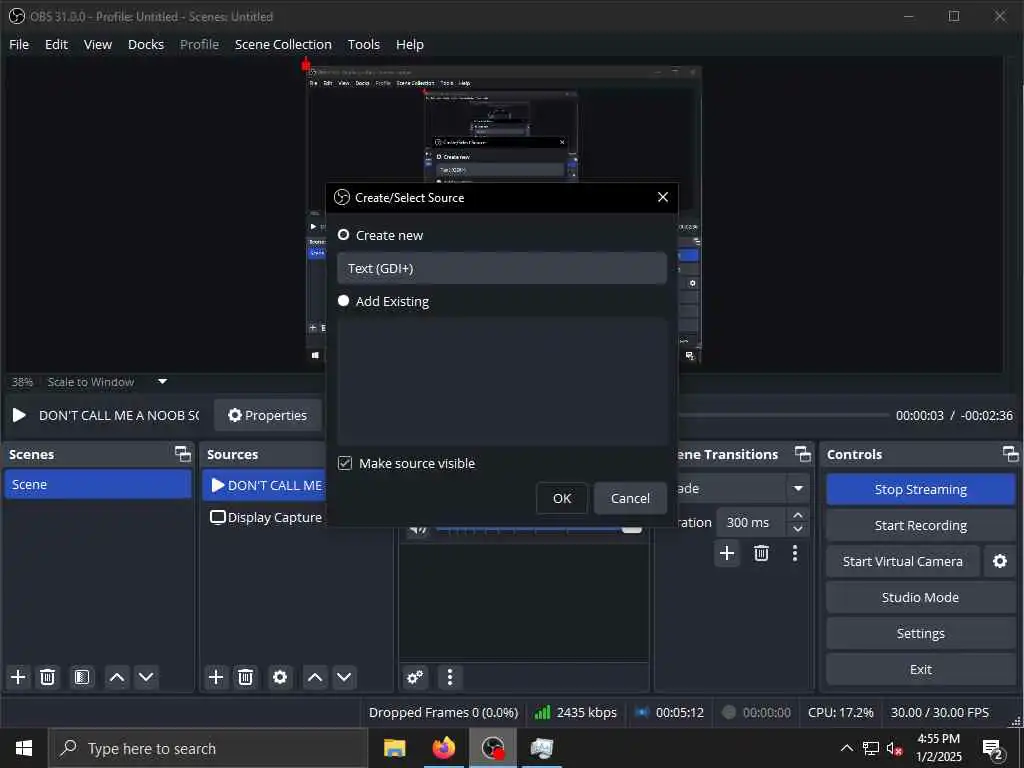
Task: Select the Add Existing radio button
Action: tap(344, 301)
